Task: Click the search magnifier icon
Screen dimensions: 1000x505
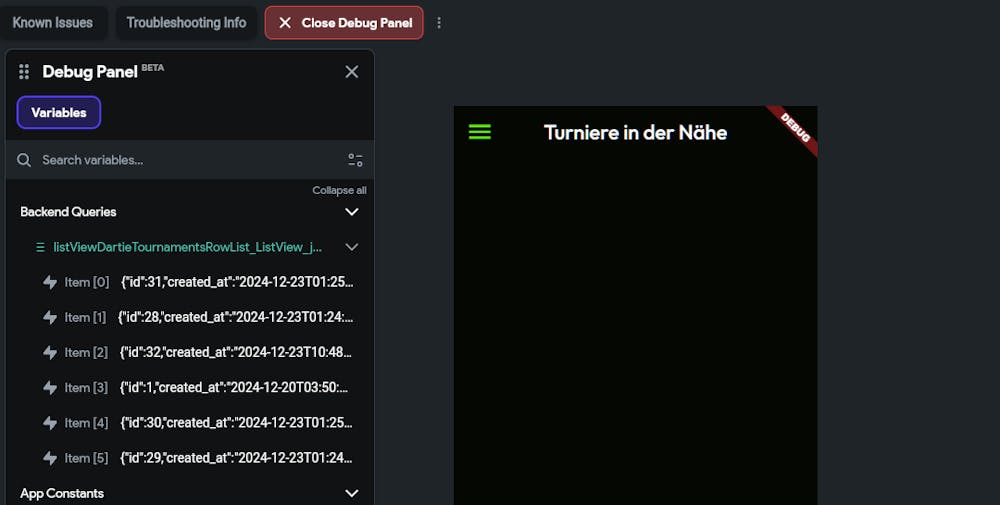Action: point(24,160)
